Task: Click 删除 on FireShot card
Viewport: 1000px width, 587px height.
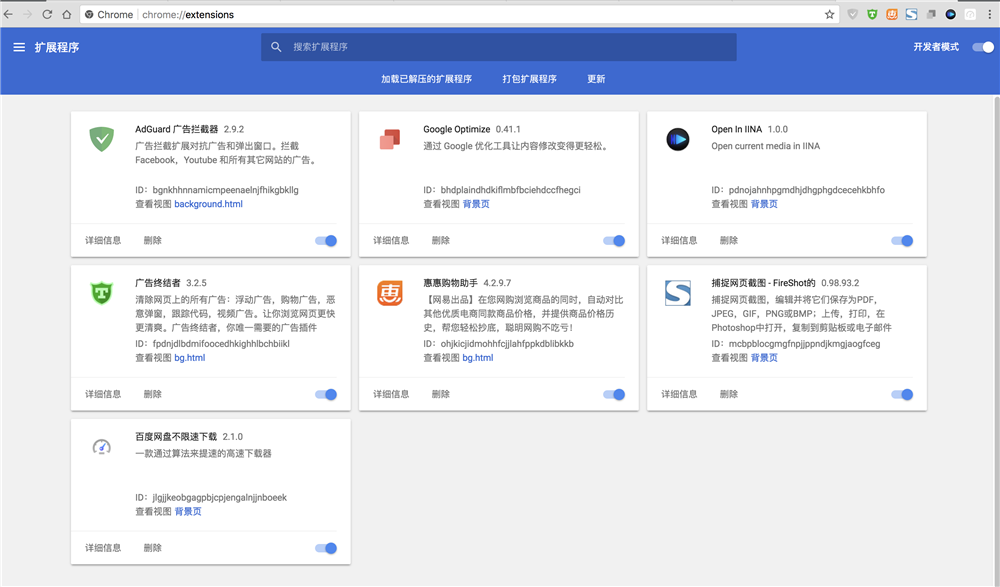Action: pos(729,394)
